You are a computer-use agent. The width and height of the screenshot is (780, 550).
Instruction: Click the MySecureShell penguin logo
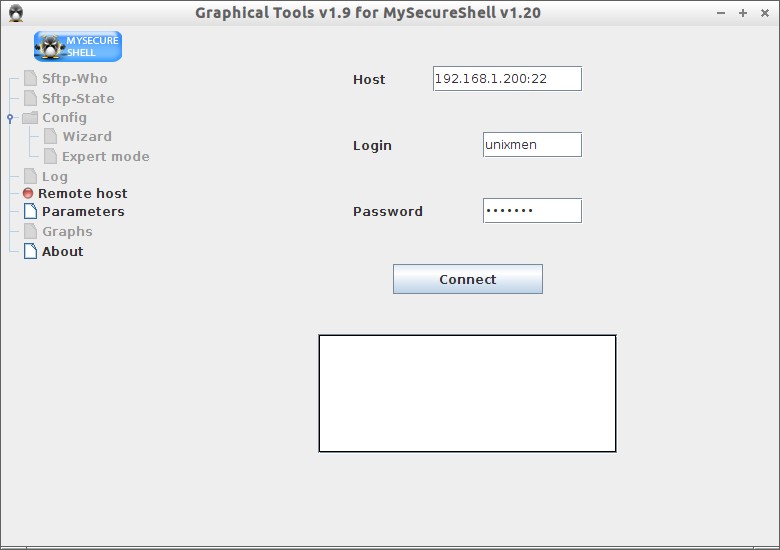[78, 46]
